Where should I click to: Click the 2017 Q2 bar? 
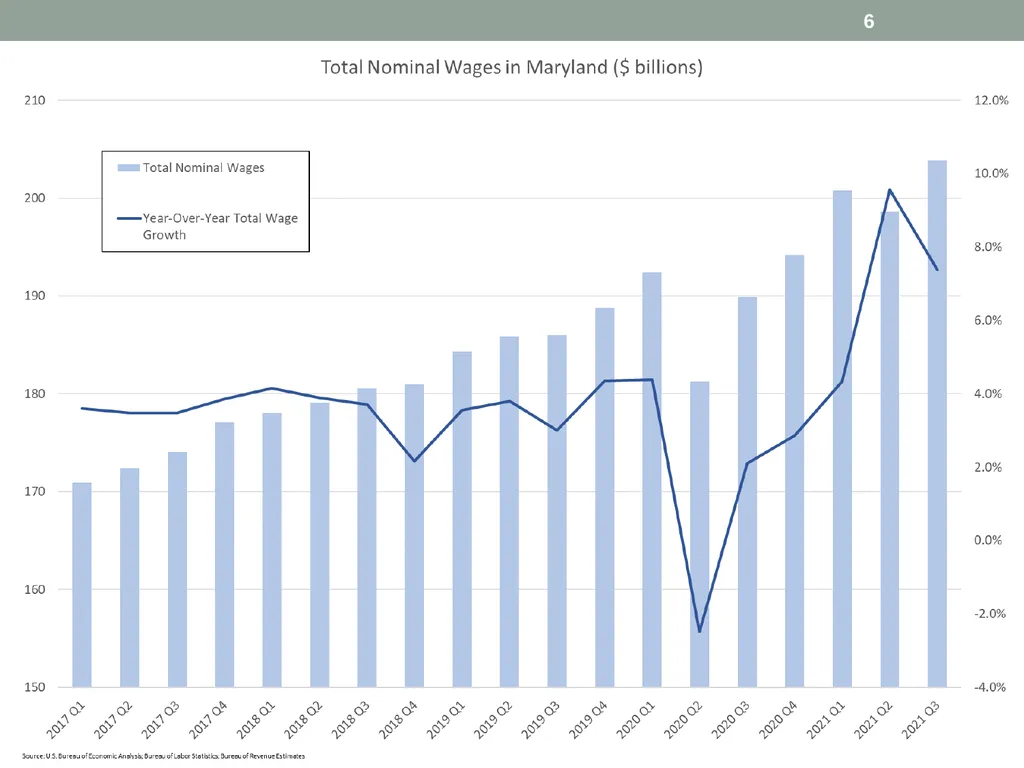coord(129,577)
